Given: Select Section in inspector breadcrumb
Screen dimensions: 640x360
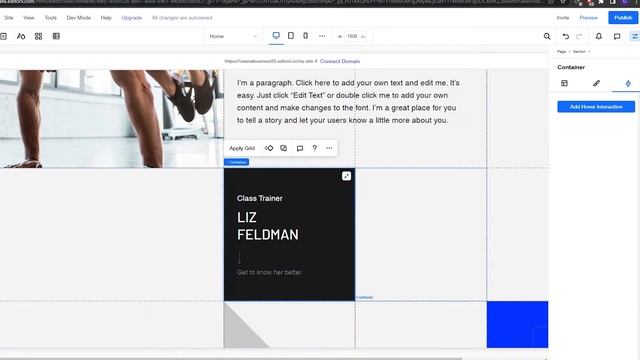Looking at the screenshot, I should [x=579, y=51].
